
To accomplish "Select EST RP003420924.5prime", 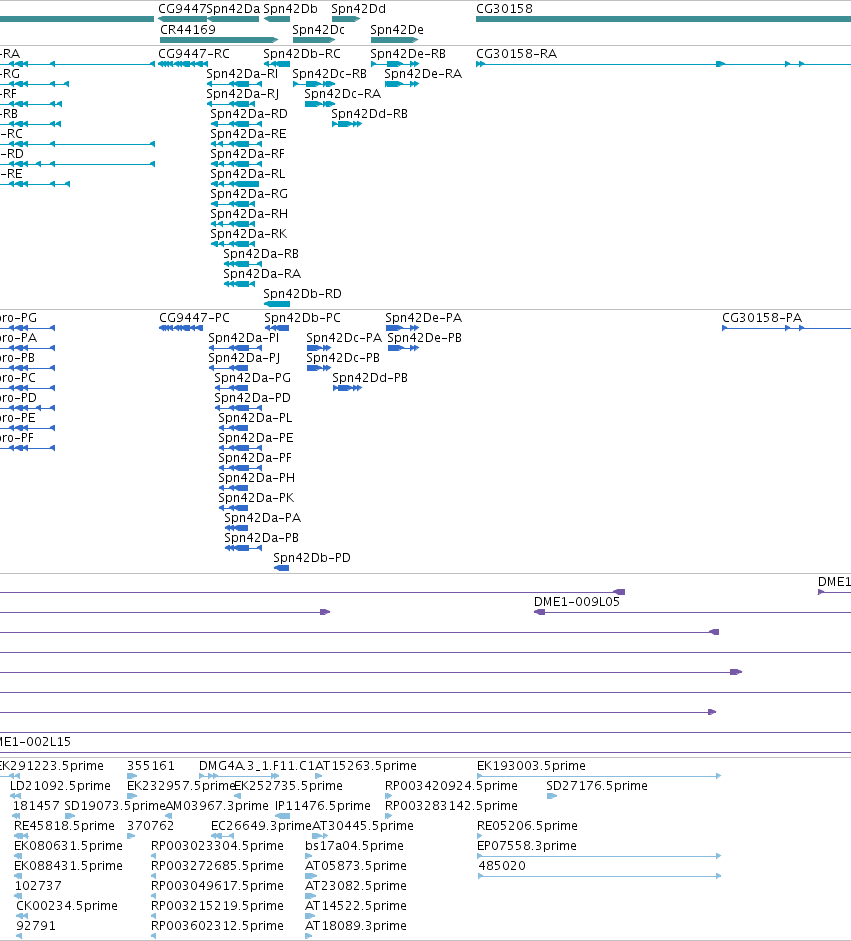I will [388, 796].
